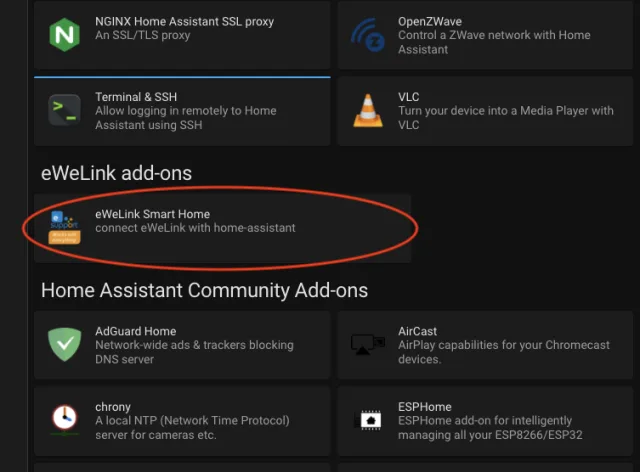This screenshot has width=640, height=472.
Task: Click the eWeLink add-ons section heading
Action: (x=116, y=173)
